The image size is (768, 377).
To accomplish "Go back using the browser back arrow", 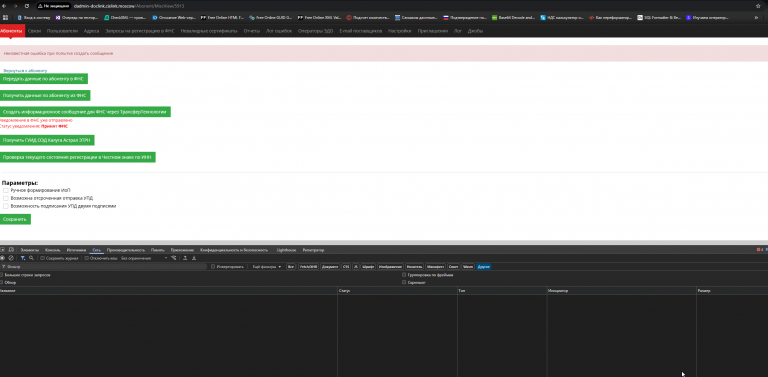I will 5,6.
